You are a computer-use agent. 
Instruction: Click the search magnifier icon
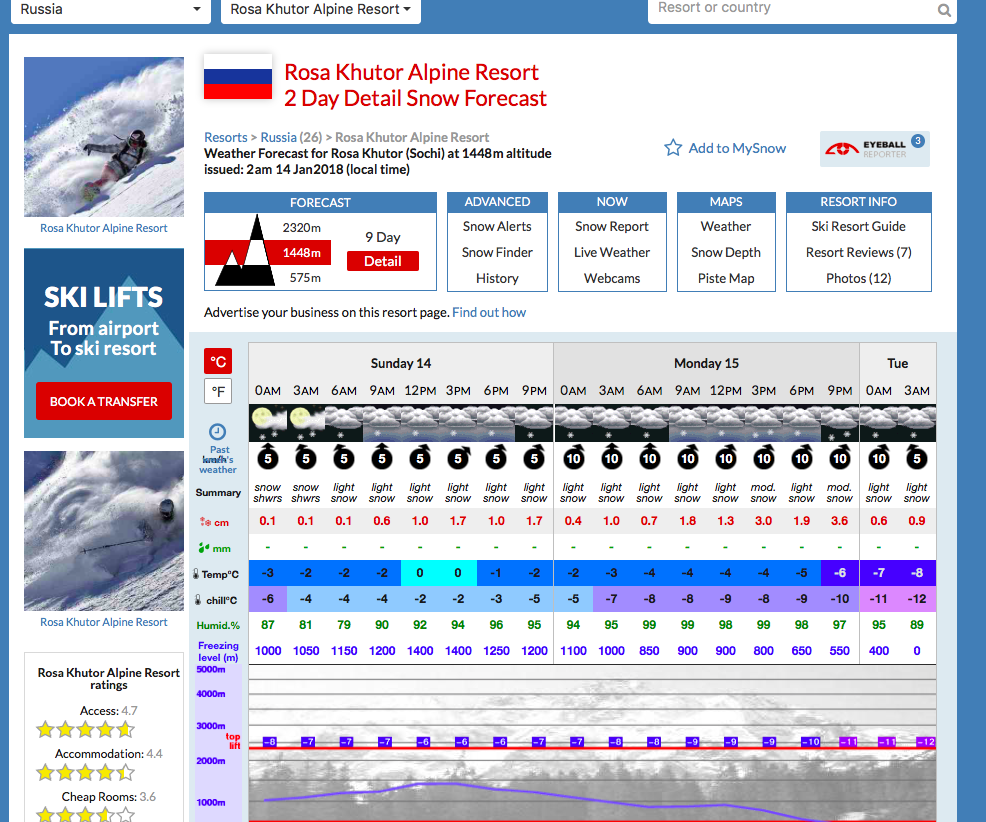(944, 10)
